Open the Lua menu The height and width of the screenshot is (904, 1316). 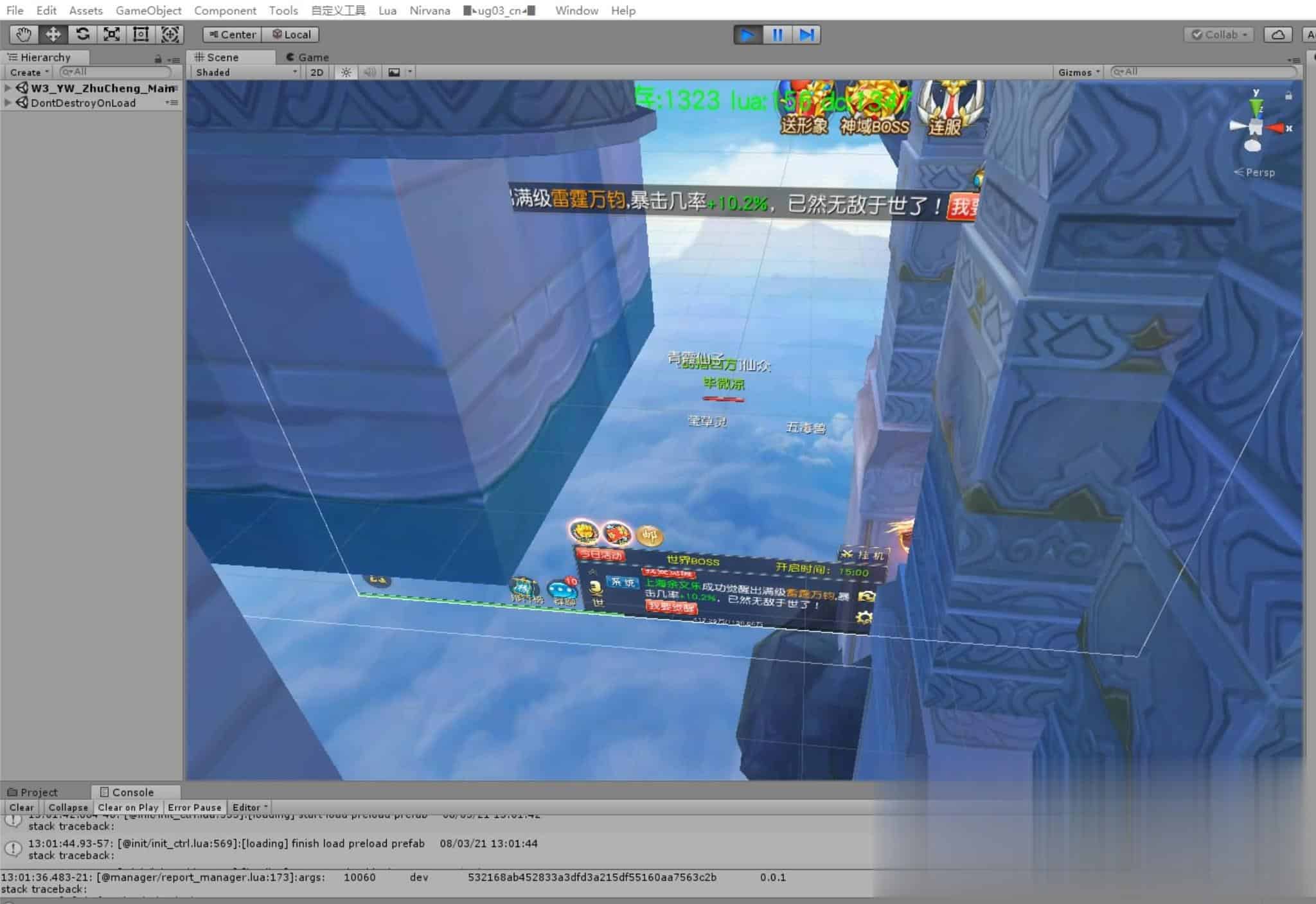387,10
